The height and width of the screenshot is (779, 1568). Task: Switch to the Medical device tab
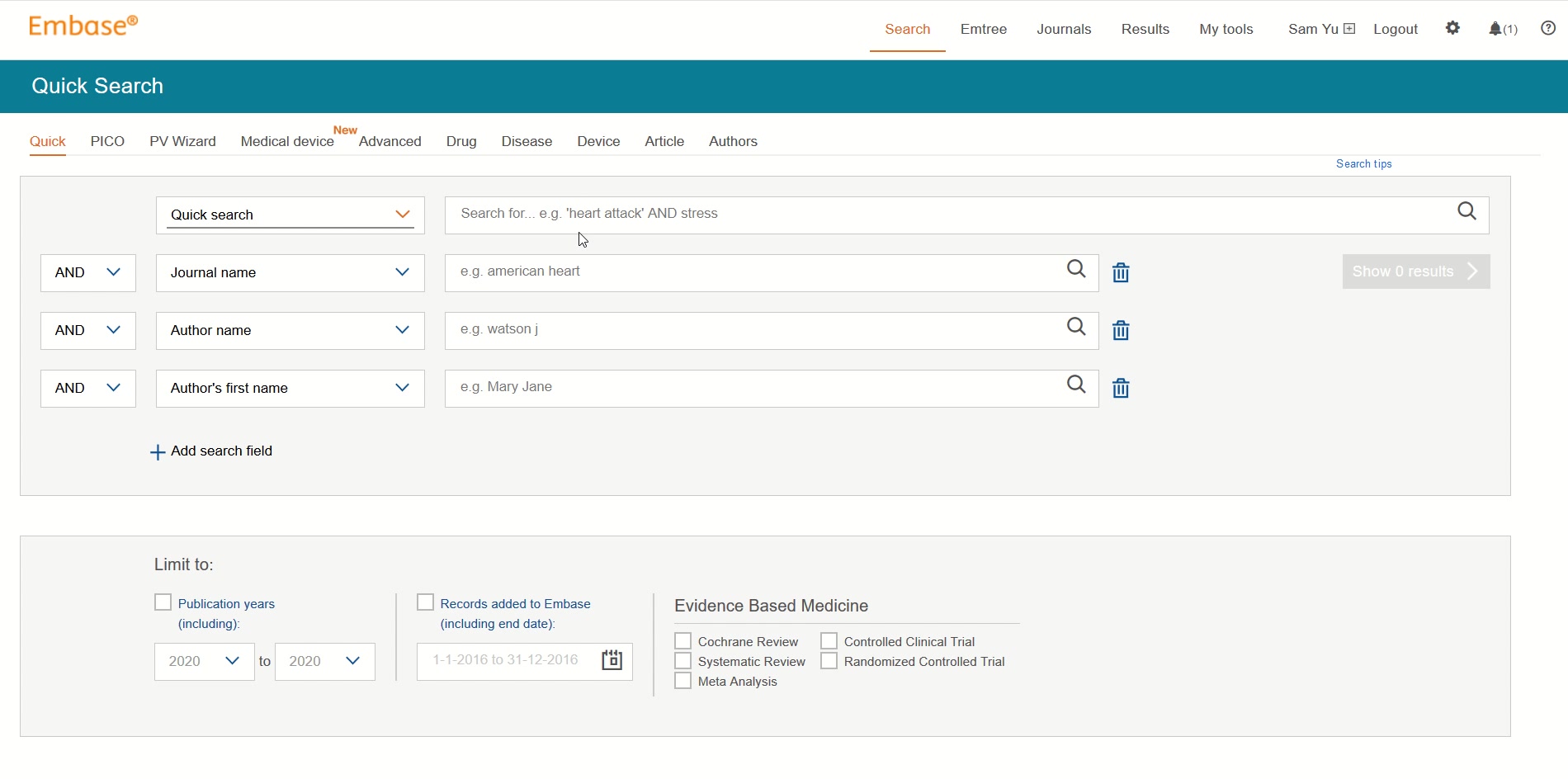(x=287, y=141)
